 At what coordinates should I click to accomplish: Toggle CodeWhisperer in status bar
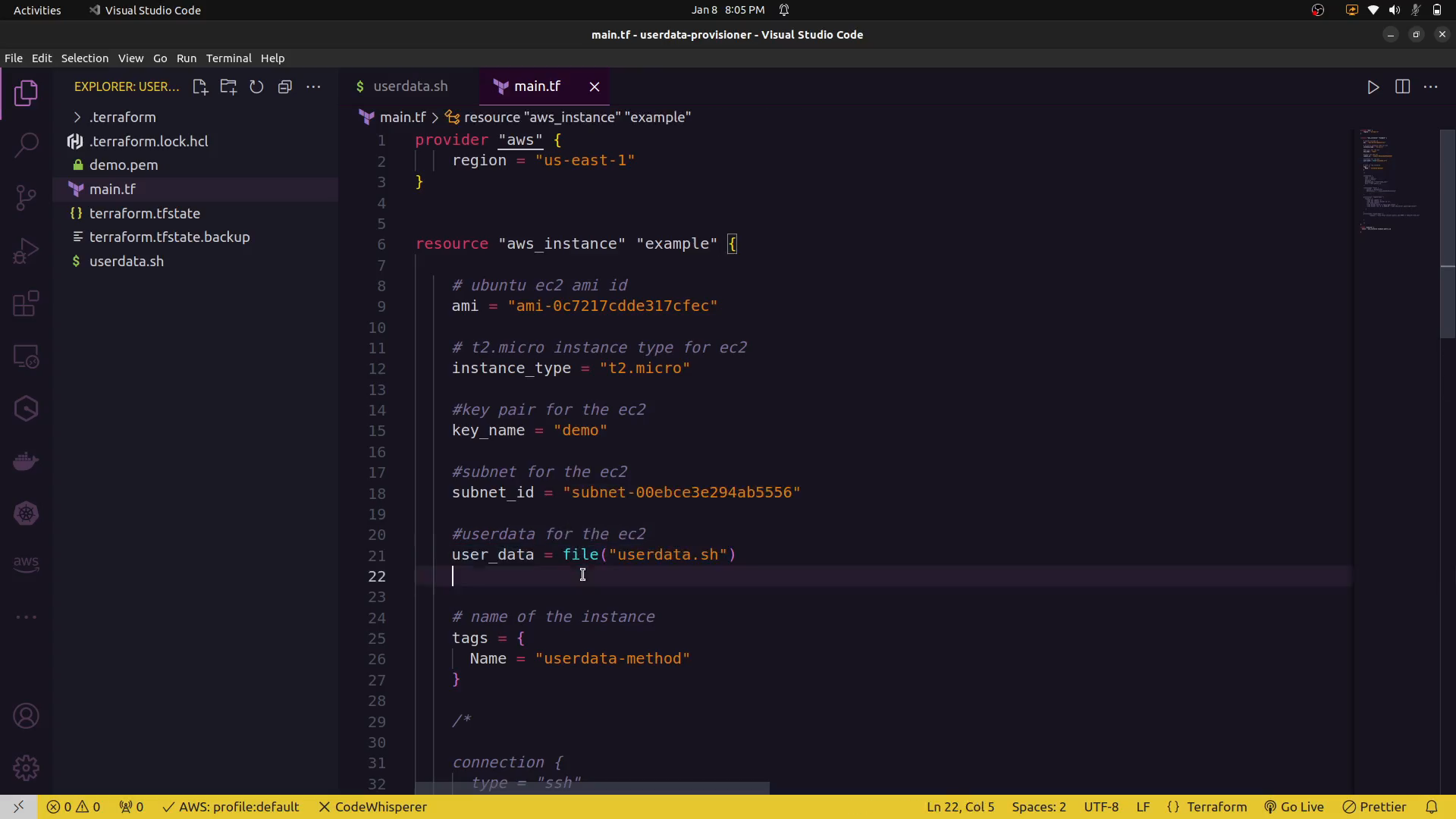[x=372, y=807]
